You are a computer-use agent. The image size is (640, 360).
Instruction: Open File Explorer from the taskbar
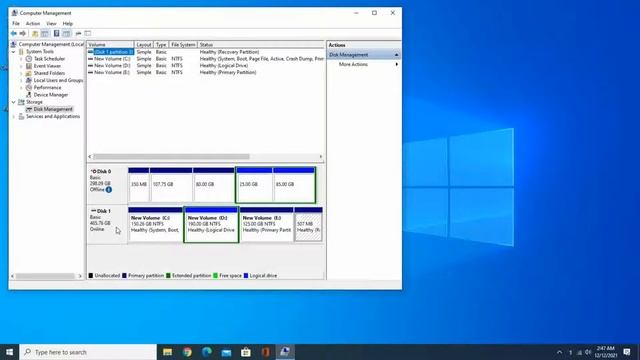[167, 352]
